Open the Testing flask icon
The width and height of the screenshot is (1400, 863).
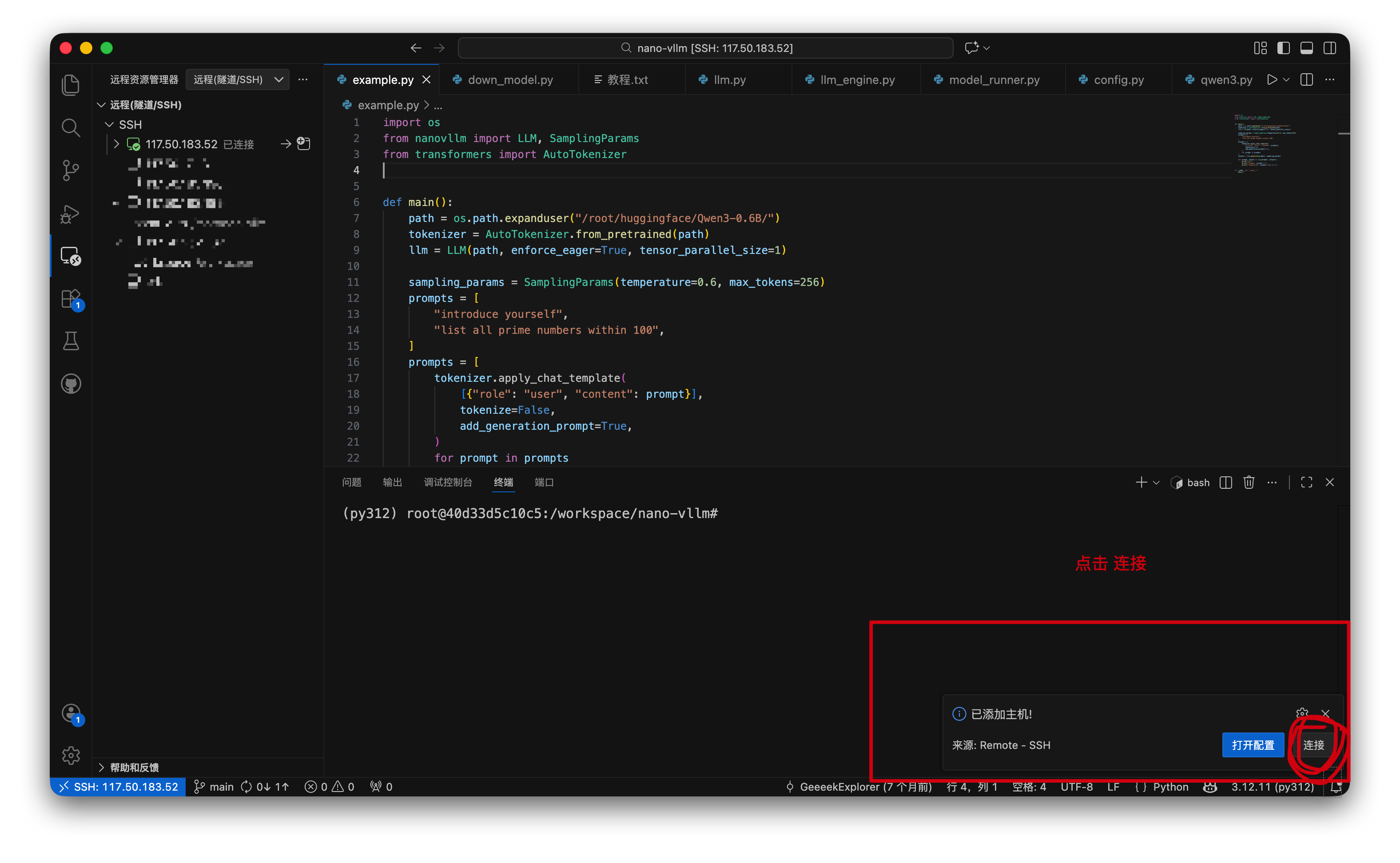(71, 341)
